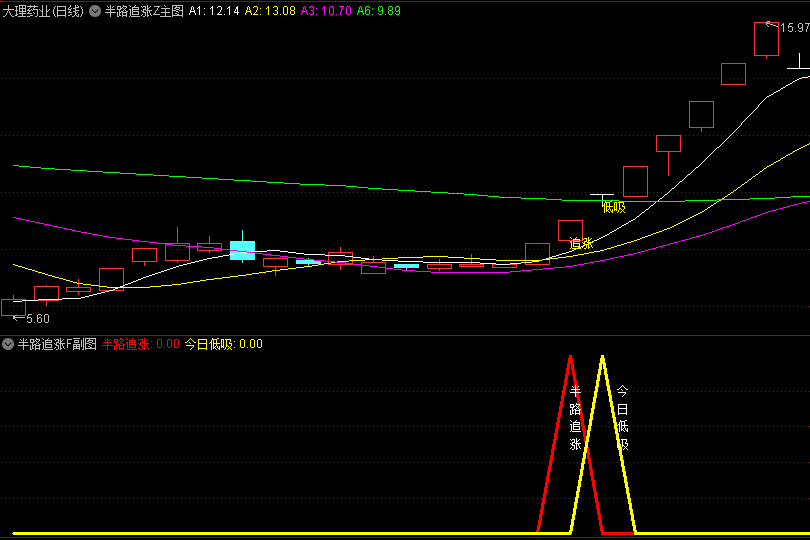Viewport: 810px width, 540px height.
Task: Click the yellow 今日低吸 peak in sub-chart
Action: coord(602,358)
